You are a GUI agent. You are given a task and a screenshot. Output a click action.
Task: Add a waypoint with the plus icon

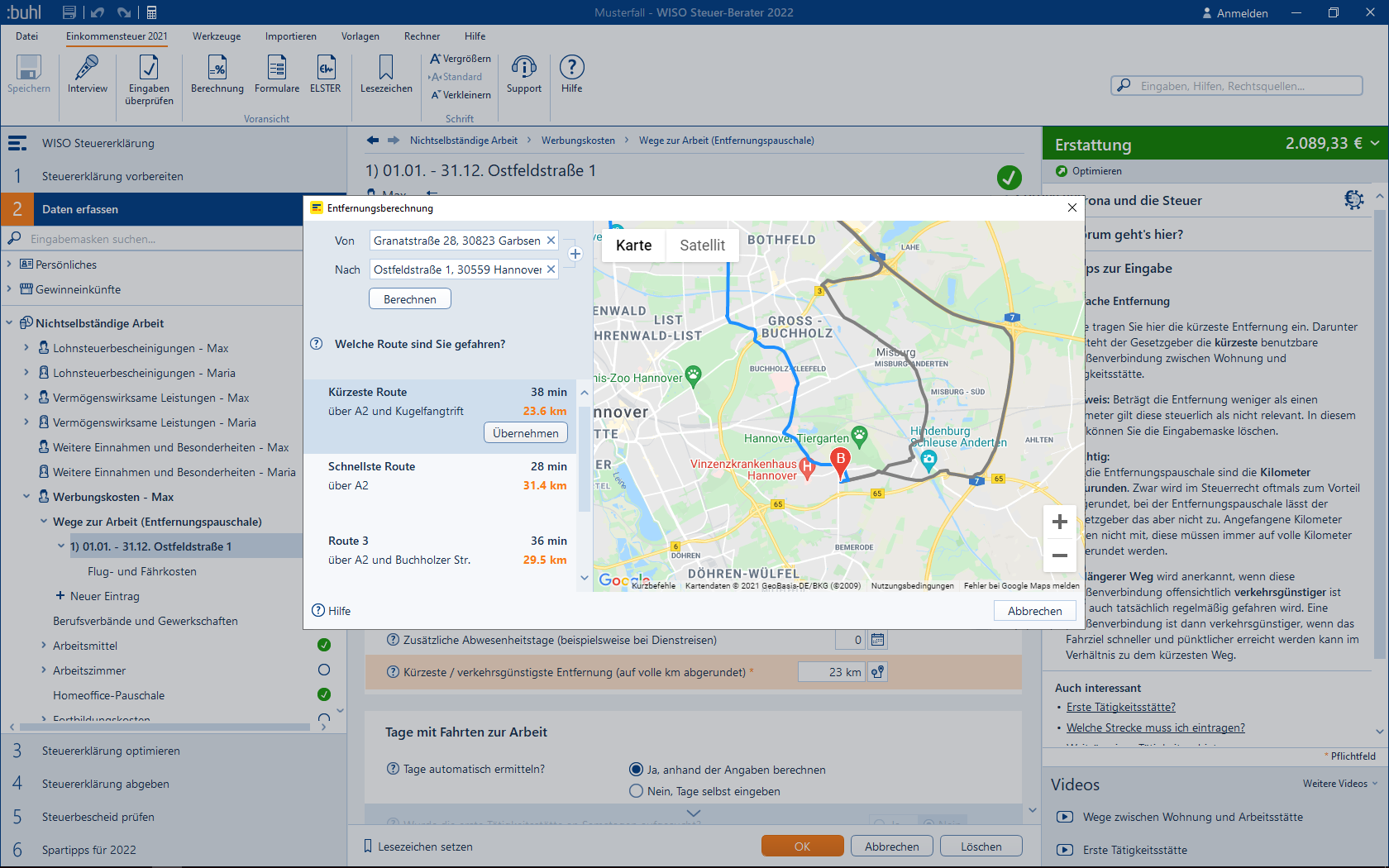point(575,255)
